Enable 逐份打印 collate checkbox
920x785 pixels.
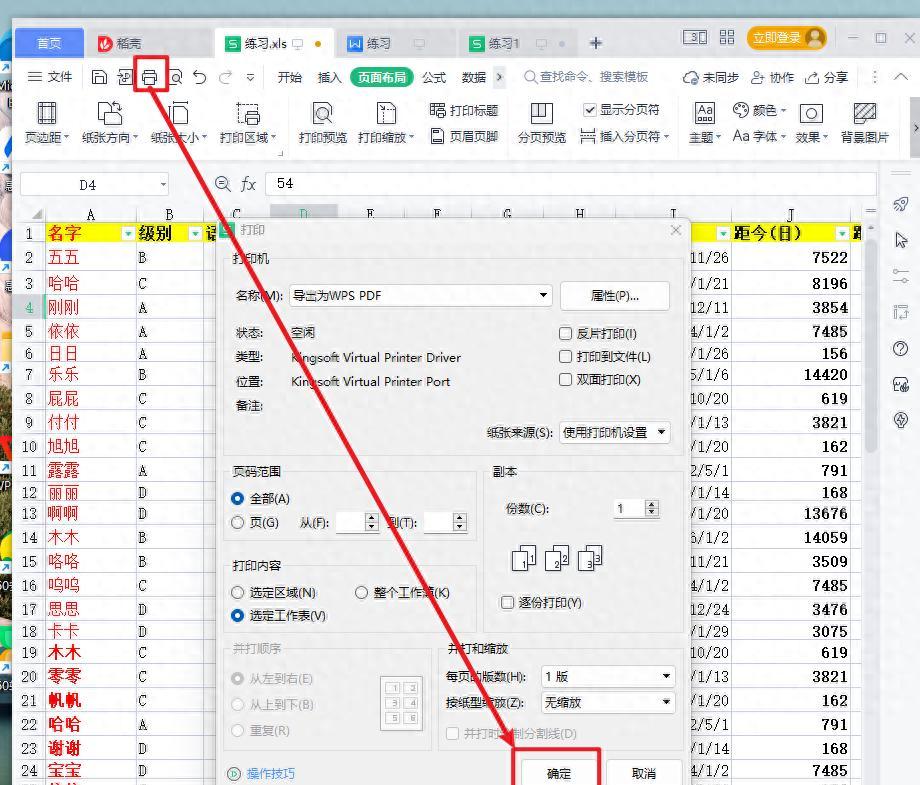(508, 603)
